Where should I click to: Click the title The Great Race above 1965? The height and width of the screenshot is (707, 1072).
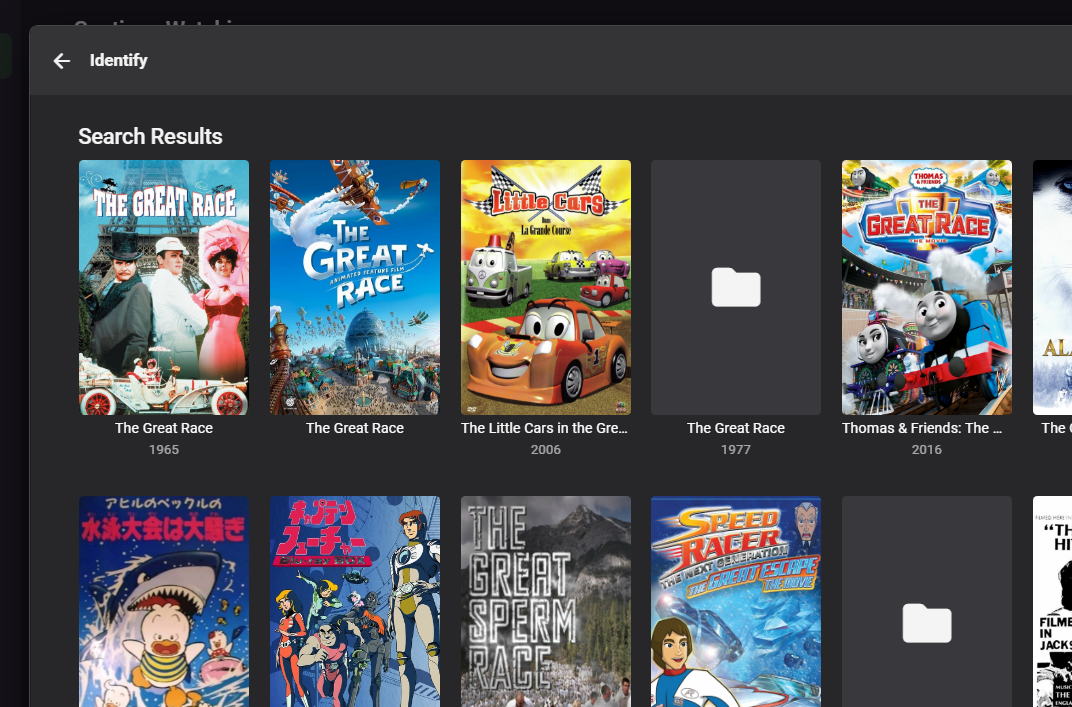tap(164, 428)
